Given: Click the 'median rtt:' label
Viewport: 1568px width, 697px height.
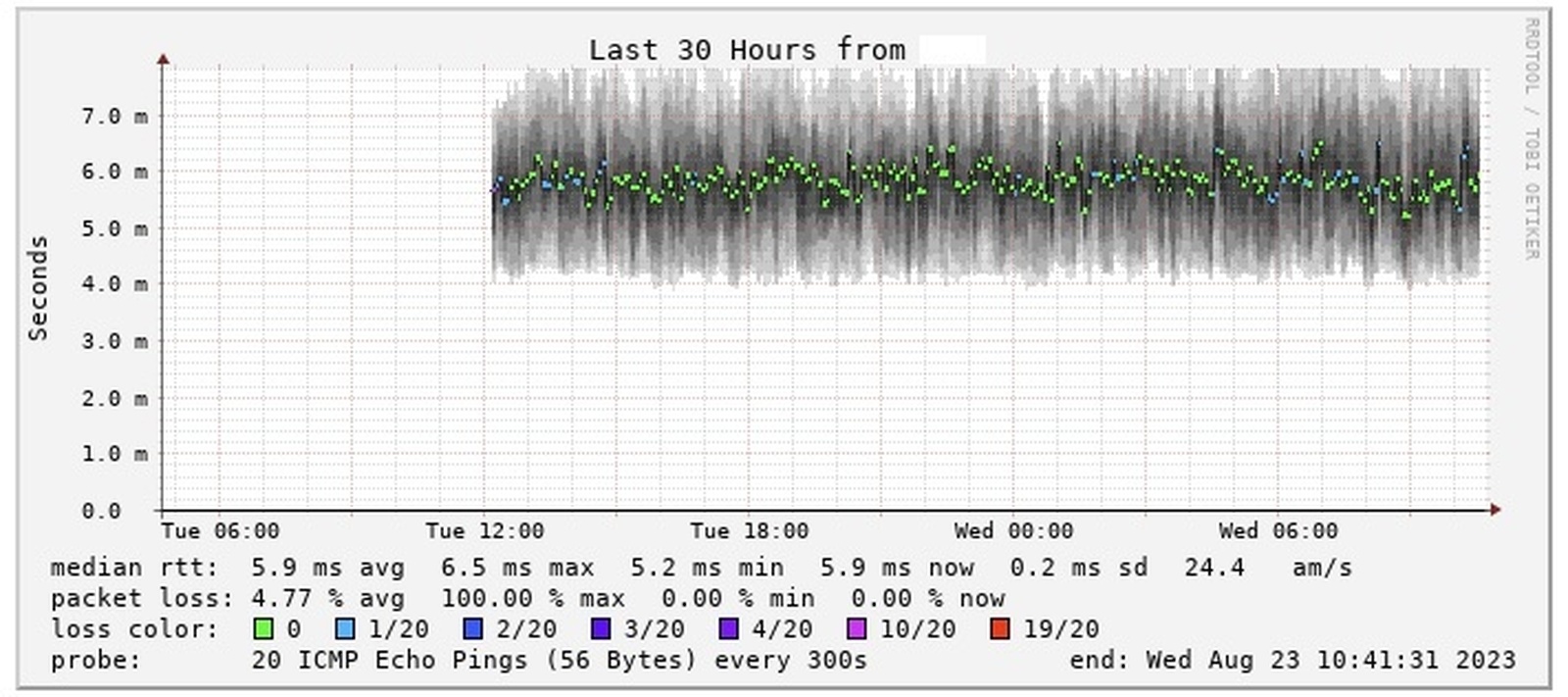Looking at the screenshot, I should pyautogui.click(x=134, y=568).
